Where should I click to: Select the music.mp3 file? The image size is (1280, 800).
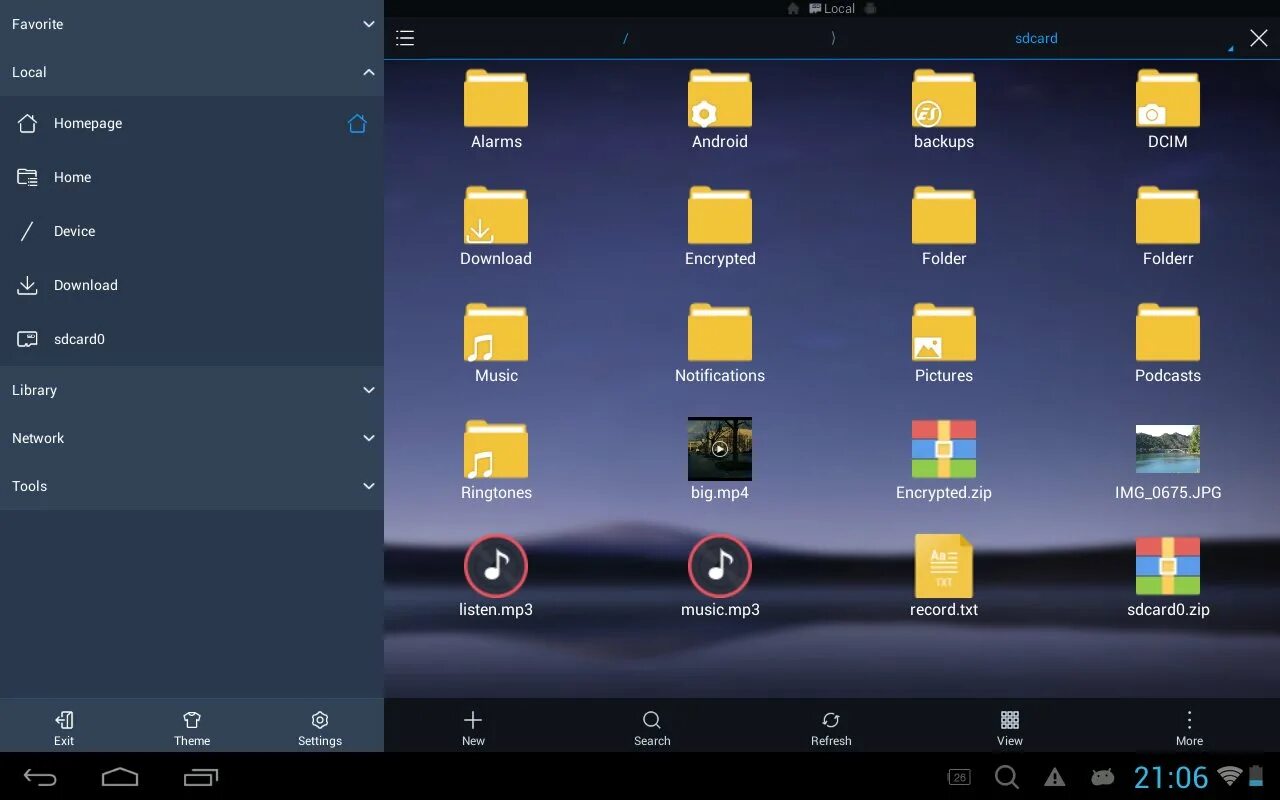(x=720, y=576)
